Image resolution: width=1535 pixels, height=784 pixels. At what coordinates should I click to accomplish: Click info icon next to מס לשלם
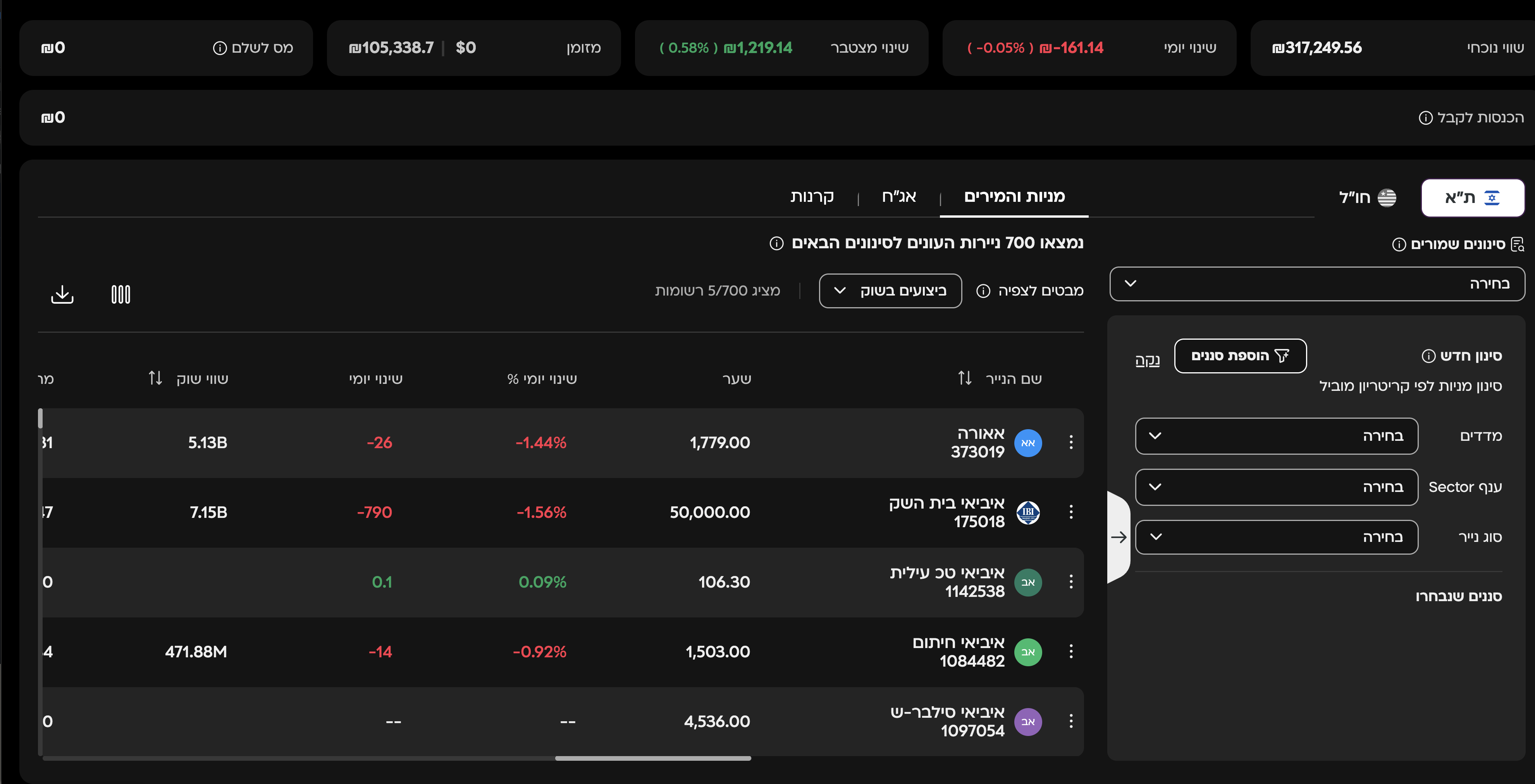pyautogui.click(x=219, y=48)
